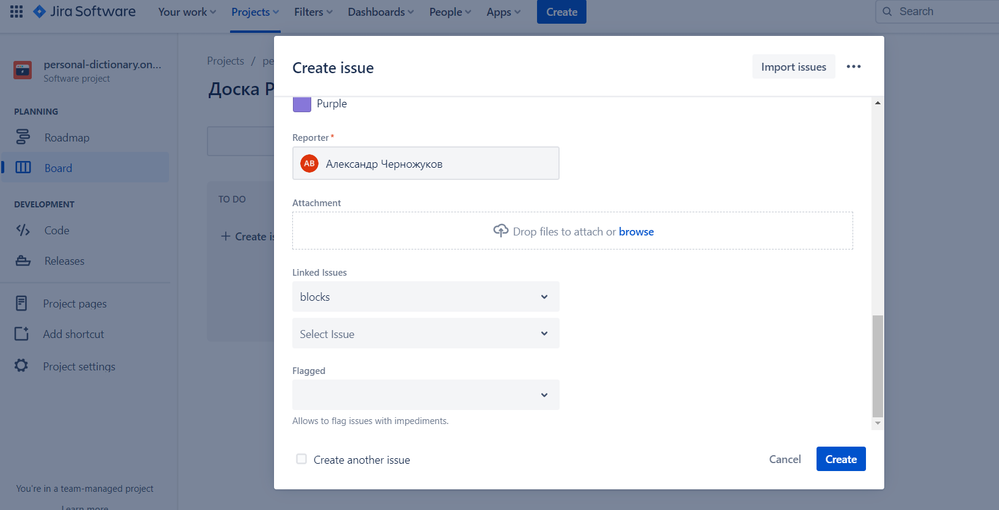
Task: Select the Purple color swatch
Action: [x=302, y=103]
